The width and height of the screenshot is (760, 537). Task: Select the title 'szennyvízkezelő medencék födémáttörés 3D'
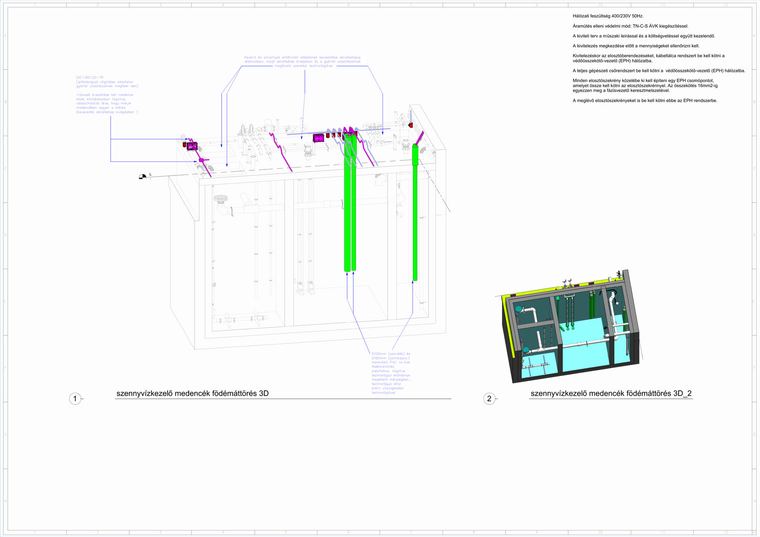pos(192,394)
